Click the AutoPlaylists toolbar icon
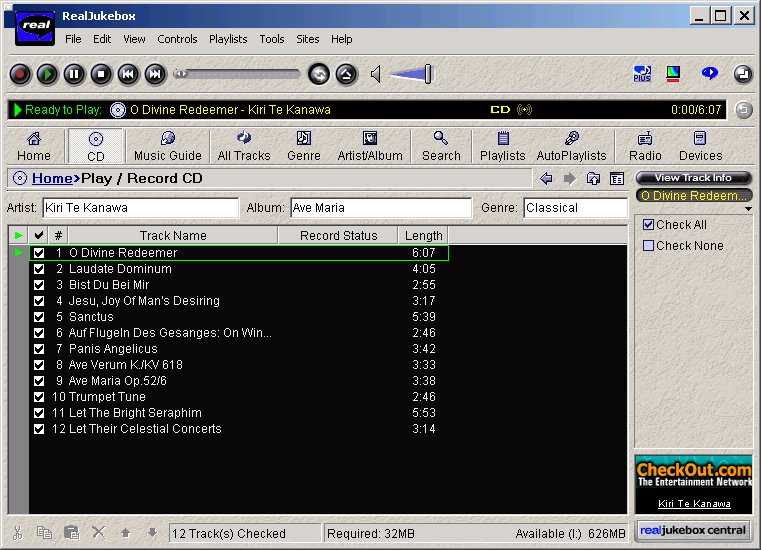This screenshot has width=761, height=550. pyautogui.click(x=571, y=146)
